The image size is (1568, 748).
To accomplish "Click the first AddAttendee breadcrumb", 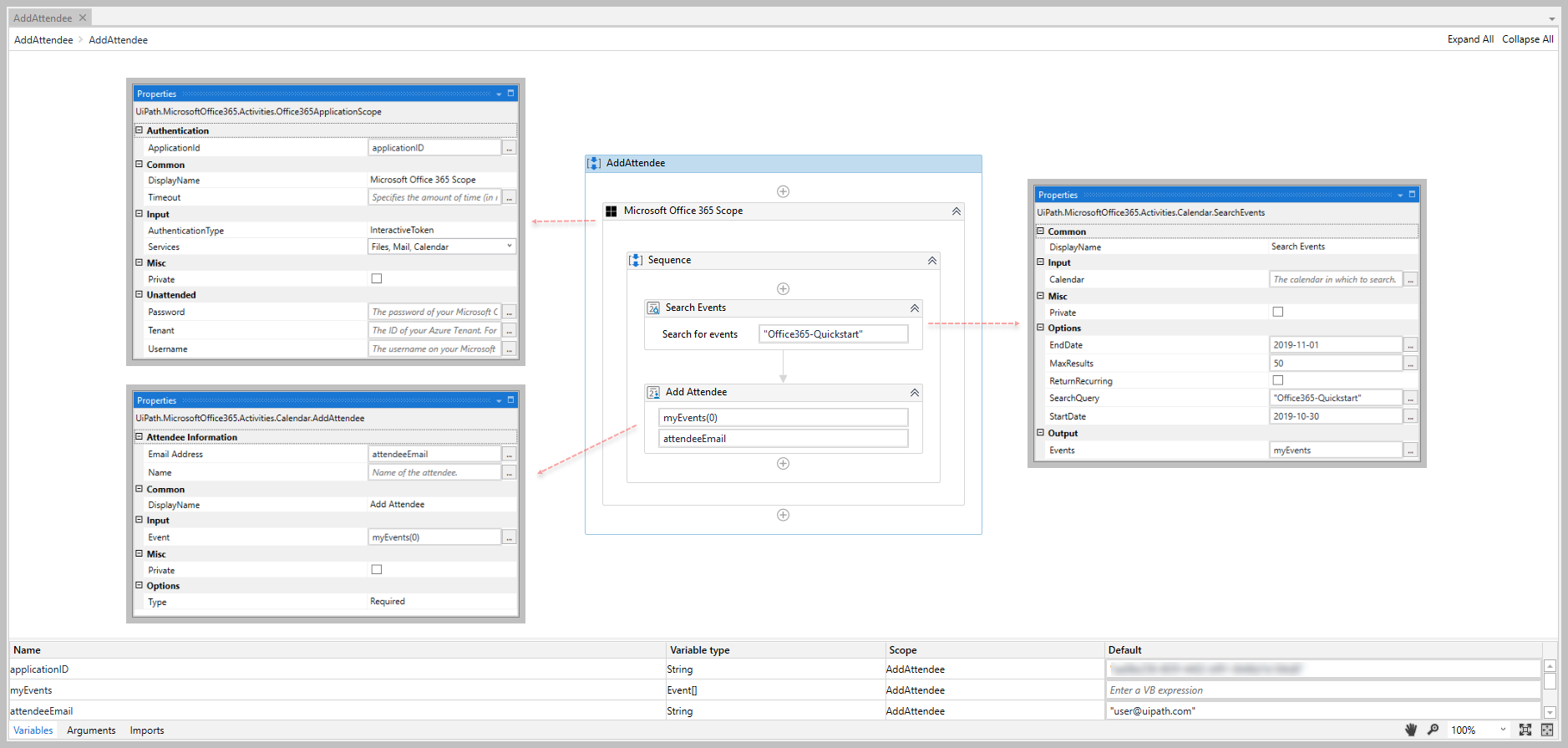I will coord(43,40).
